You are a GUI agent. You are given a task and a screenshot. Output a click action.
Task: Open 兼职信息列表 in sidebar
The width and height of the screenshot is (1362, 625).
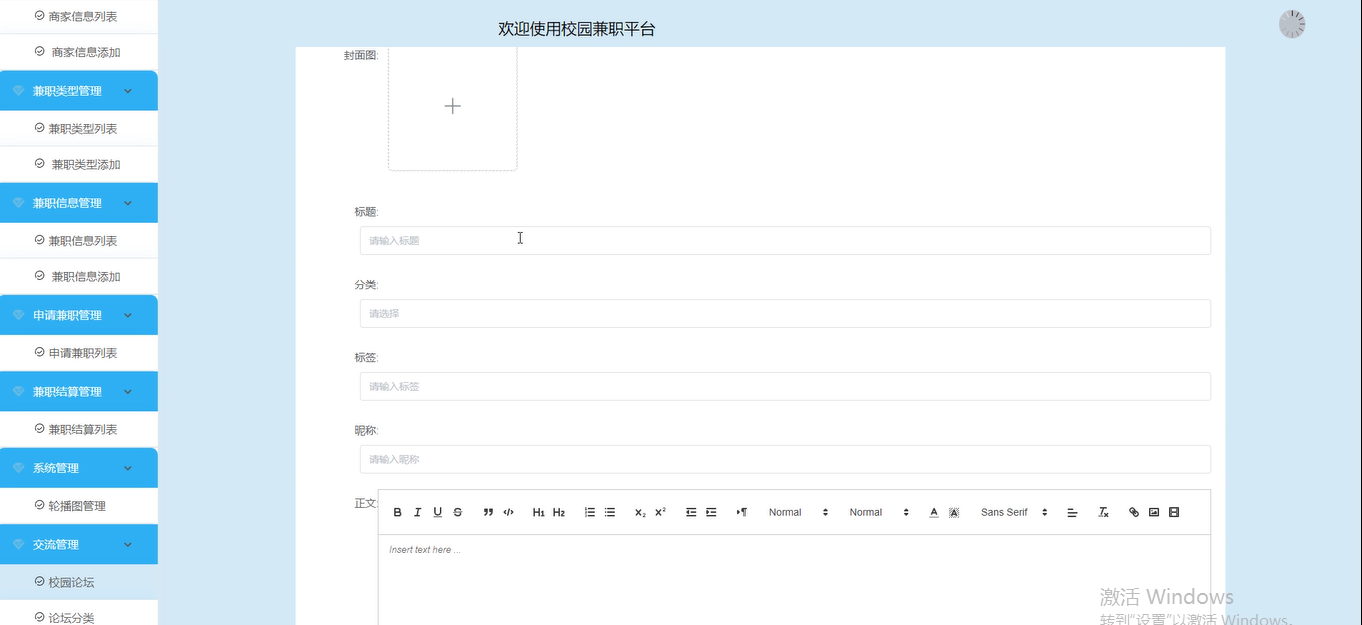79,241
